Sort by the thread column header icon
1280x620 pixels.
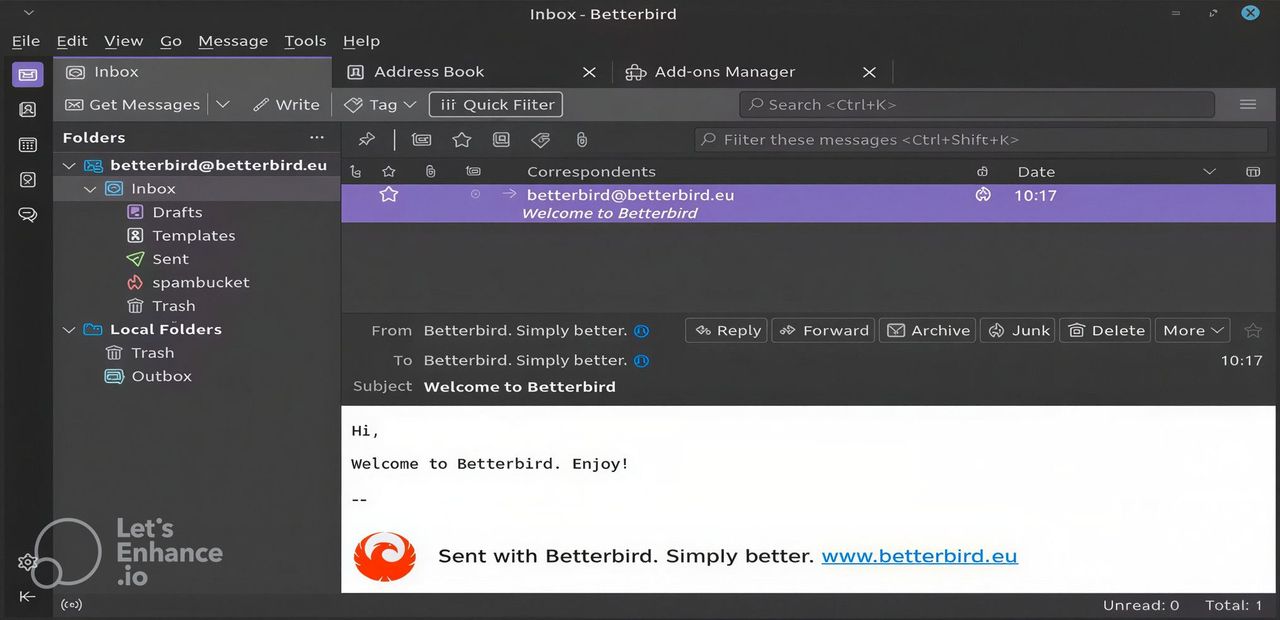tap(355, 172)
